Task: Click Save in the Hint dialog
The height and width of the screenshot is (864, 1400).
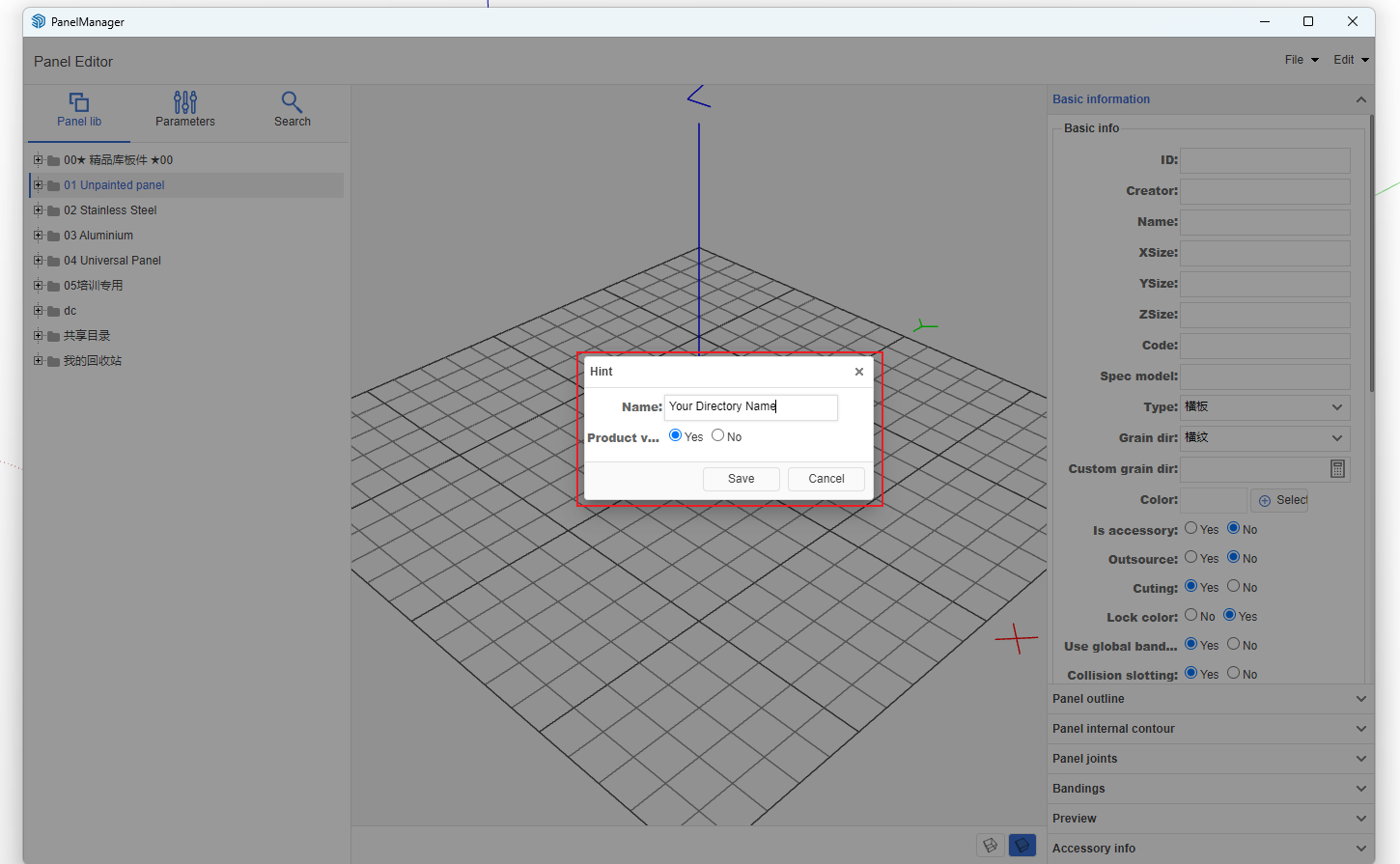Action: 741,479
